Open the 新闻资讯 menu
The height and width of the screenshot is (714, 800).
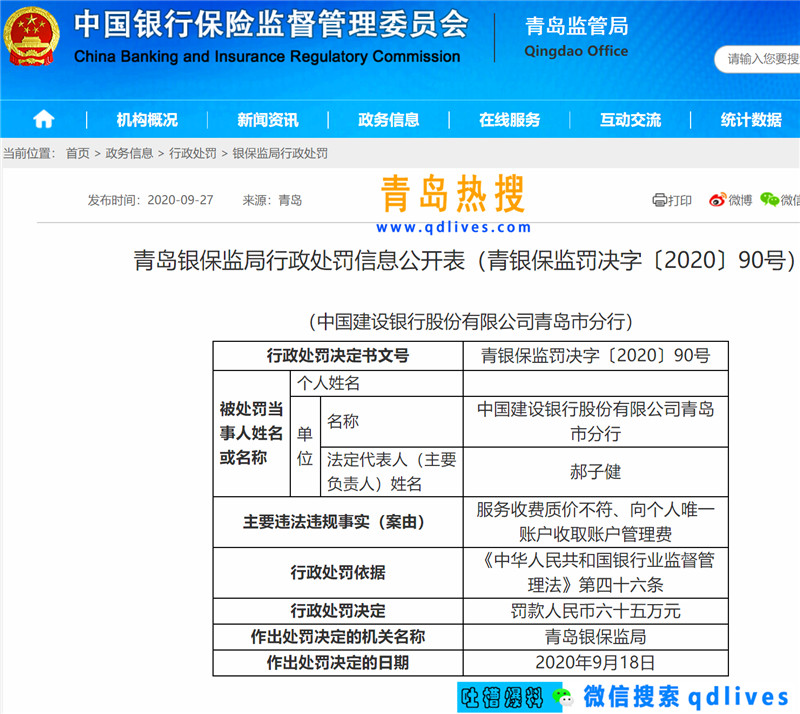[x=268, y=120]
